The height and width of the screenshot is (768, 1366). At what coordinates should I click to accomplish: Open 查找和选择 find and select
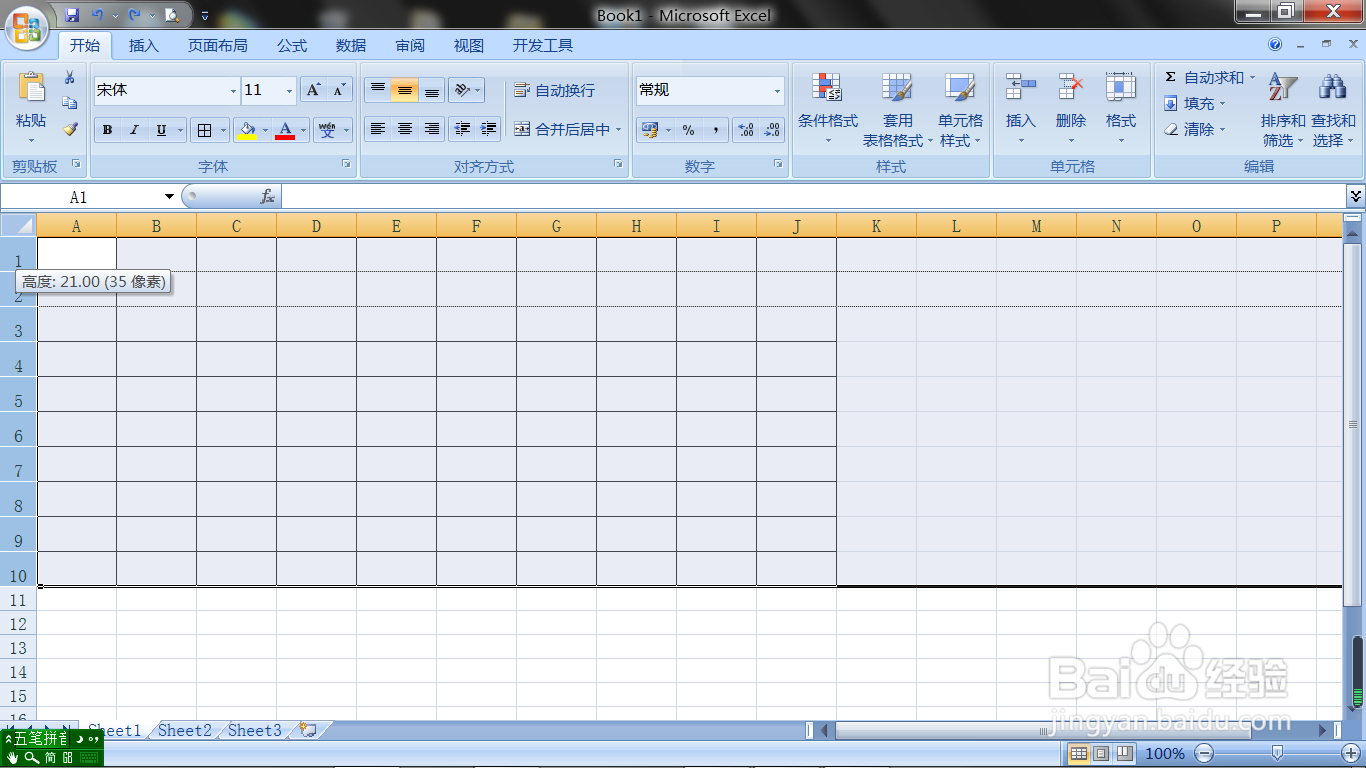pyautogui.click(x=1334, y=110)
